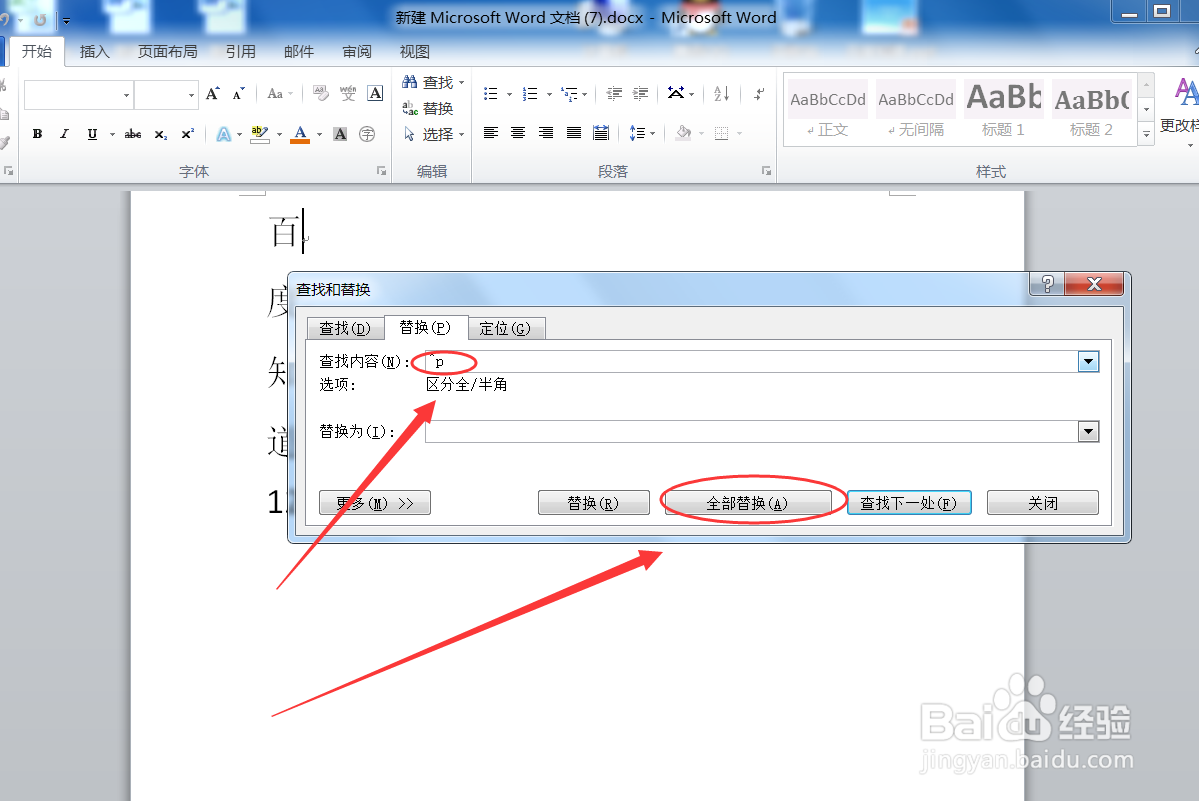Click the Find Next button

[909, 503]
